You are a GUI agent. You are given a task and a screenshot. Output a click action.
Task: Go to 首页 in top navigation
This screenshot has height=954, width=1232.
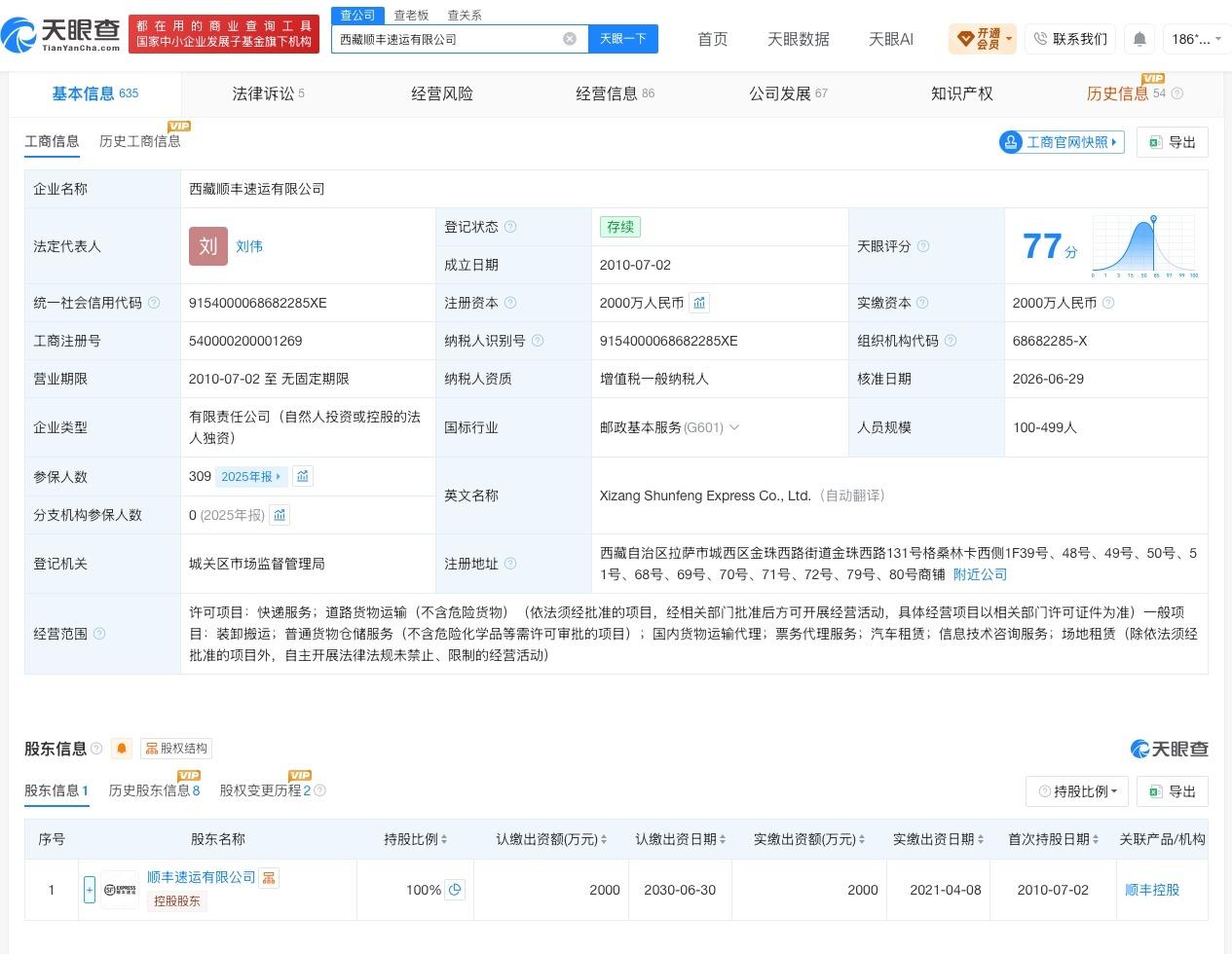click(713, 39)
